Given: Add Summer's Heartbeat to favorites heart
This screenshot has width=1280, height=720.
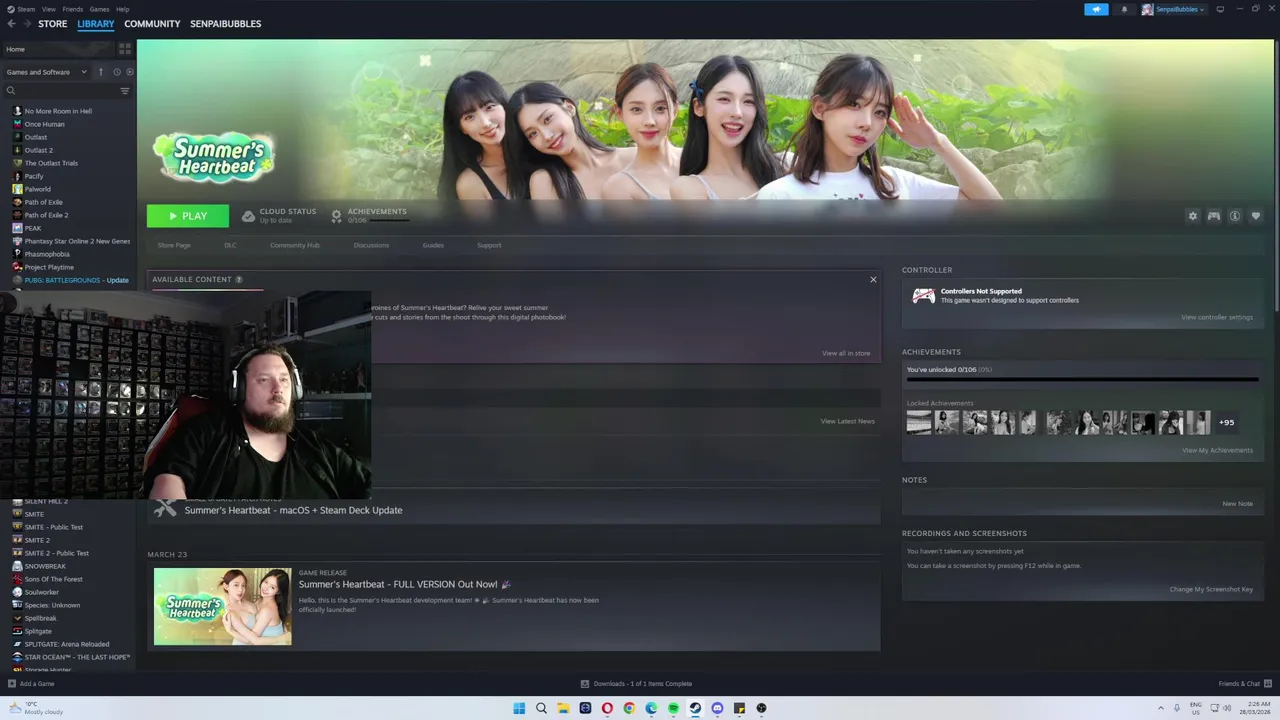Looking at the screenshot, I should (1256, 216).
